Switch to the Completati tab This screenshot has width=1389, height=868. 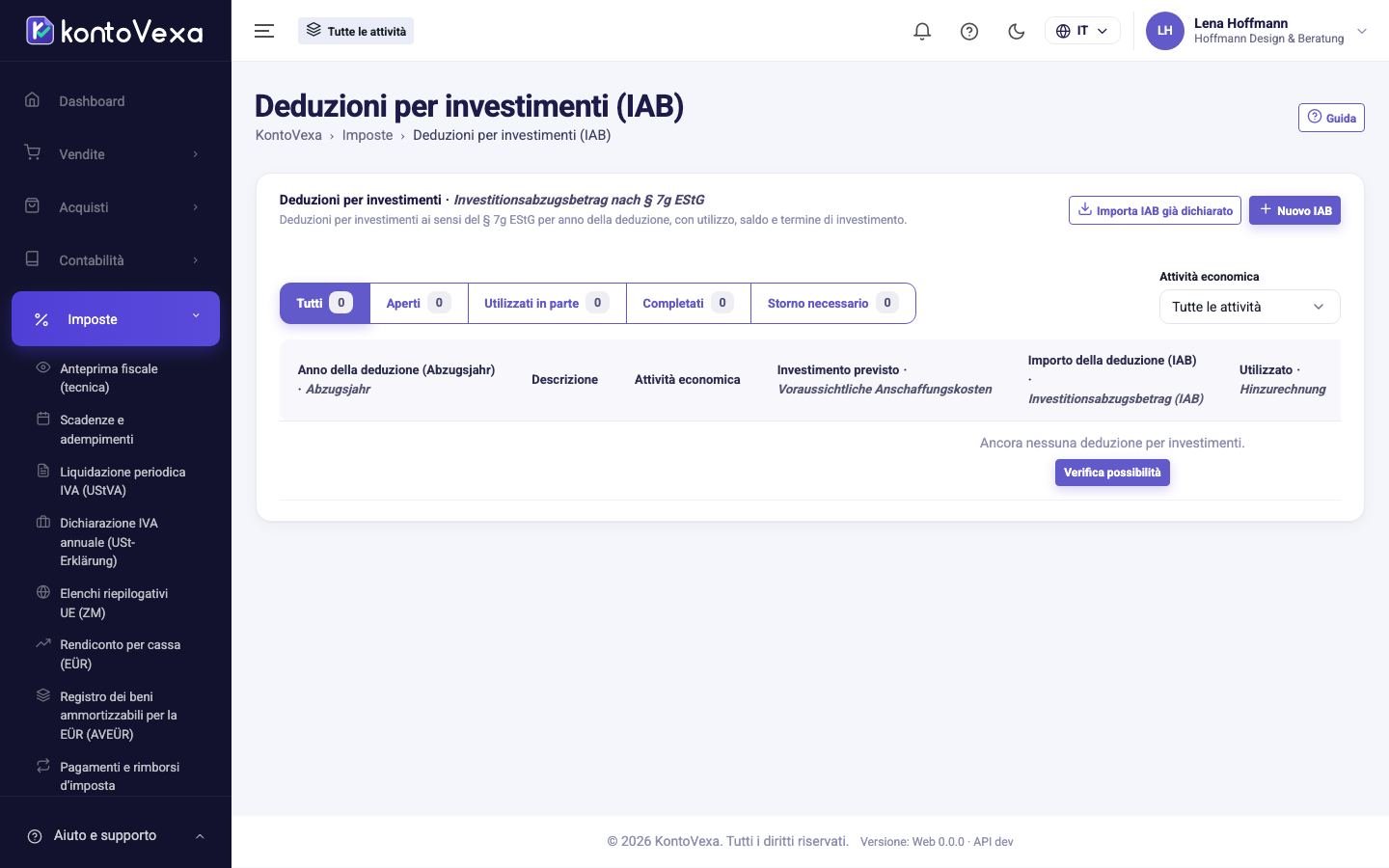[689, 303]
